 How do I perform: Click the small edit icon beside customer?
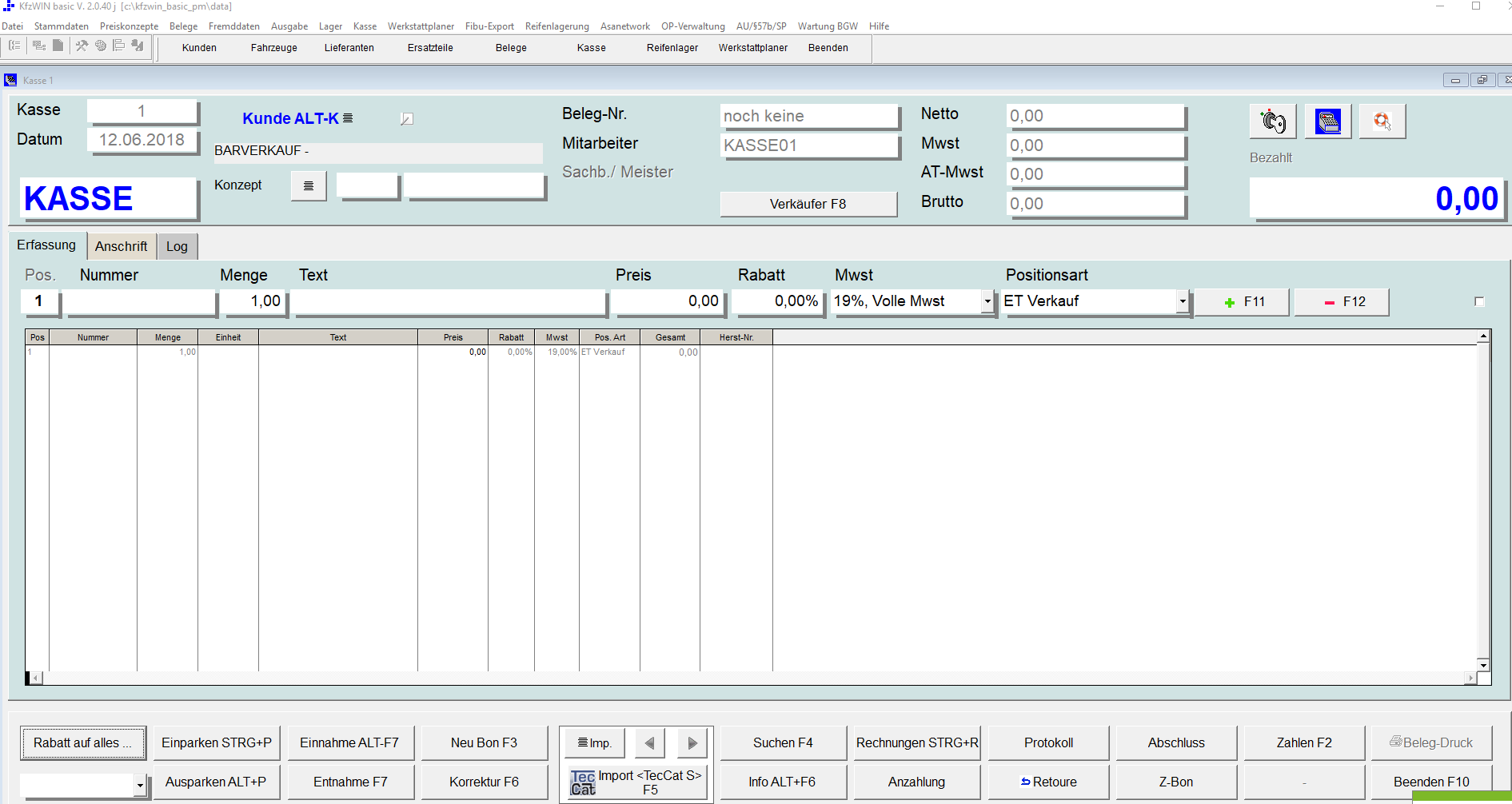[406, 119]
